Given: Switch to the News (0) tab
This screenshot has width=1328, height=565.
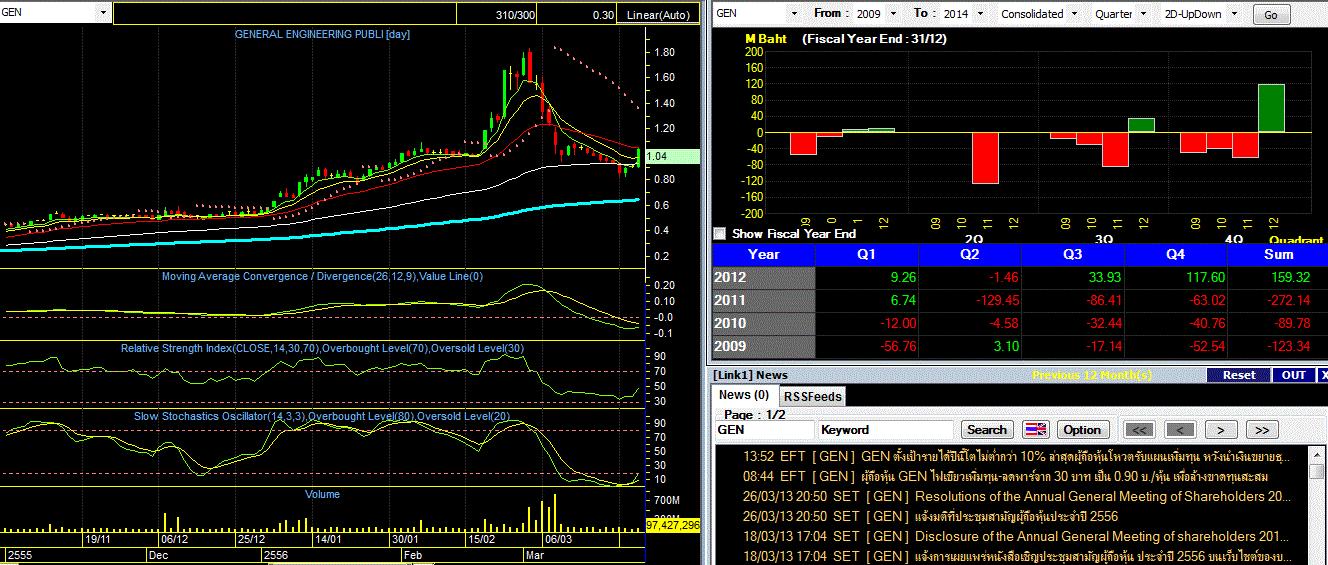Looking at the screenshot, I should point(744,395).
